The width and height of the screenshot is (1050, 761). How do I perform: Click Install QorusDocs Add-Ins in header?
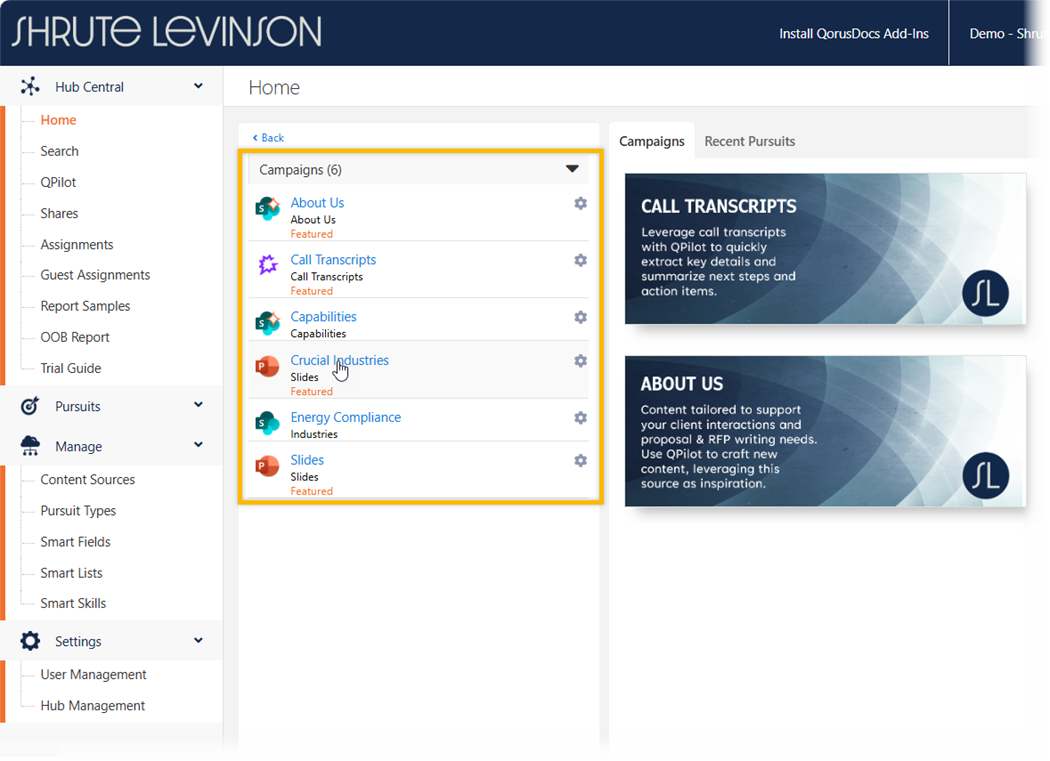coord(853,34)
